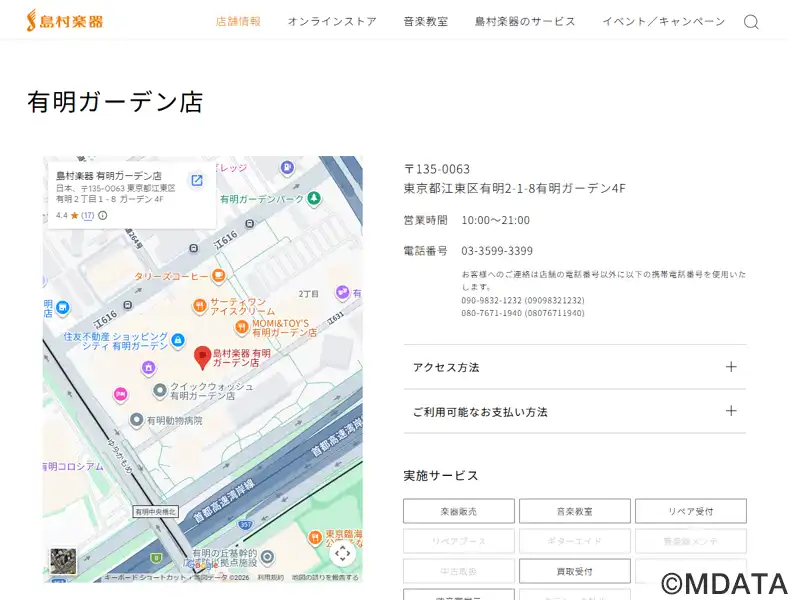
Task: Click the red Shimamura Gakki map pin
Action: point(202,357)
